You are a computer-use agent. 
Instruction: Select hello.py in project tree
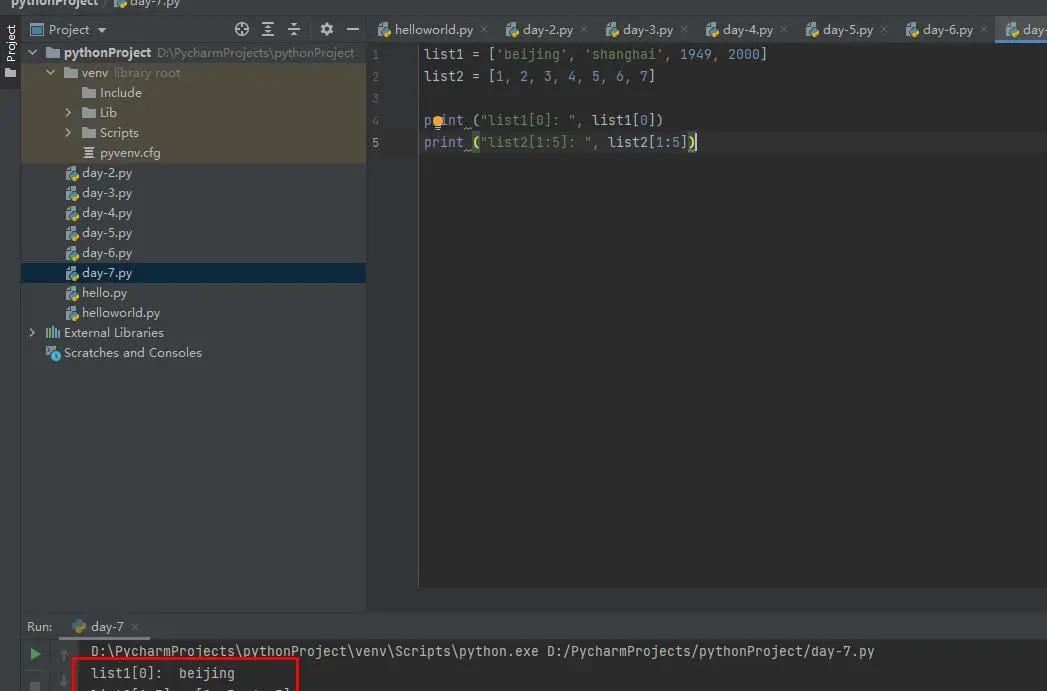pos(104,293)
